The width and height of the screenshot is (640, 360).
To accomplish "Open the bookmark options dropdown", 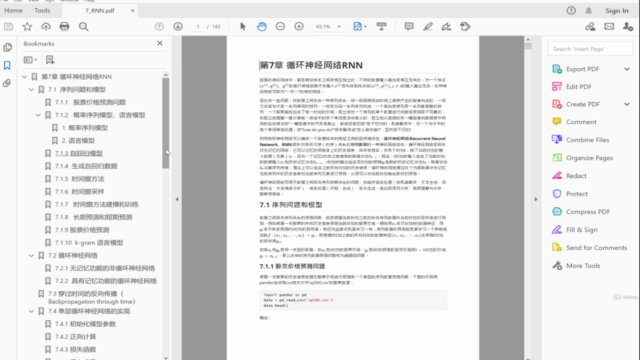I will (x=30, y=60).
